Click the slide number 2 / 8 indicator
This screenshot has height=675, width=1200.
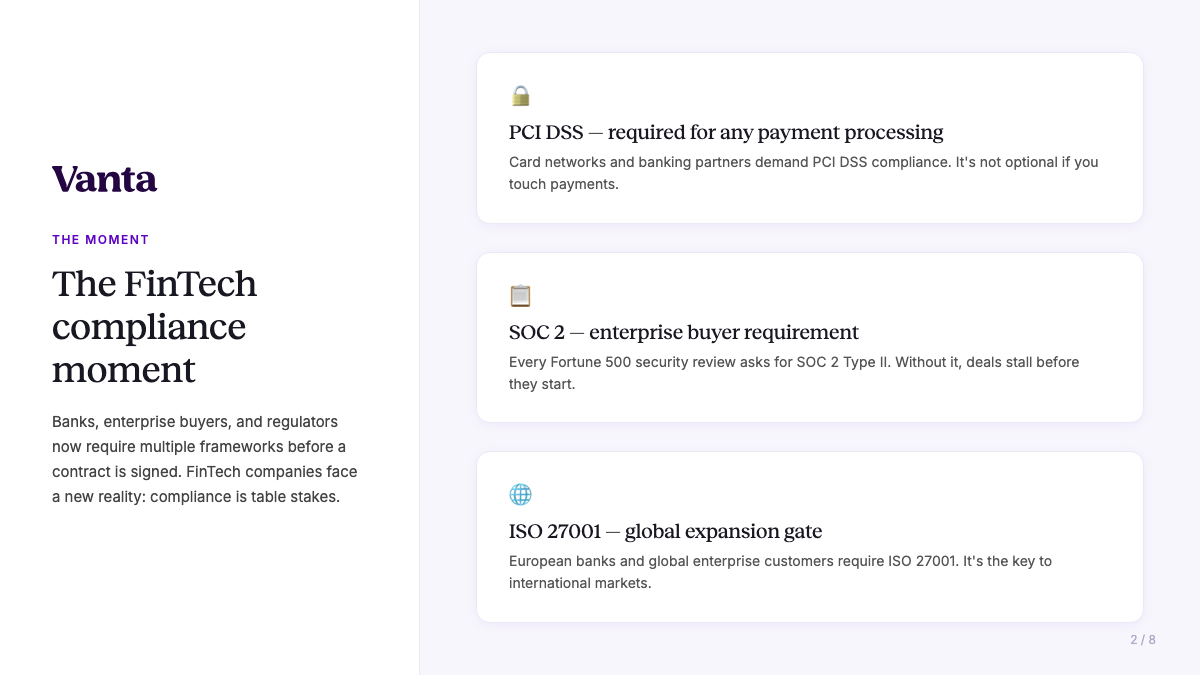click(1143, 640)
